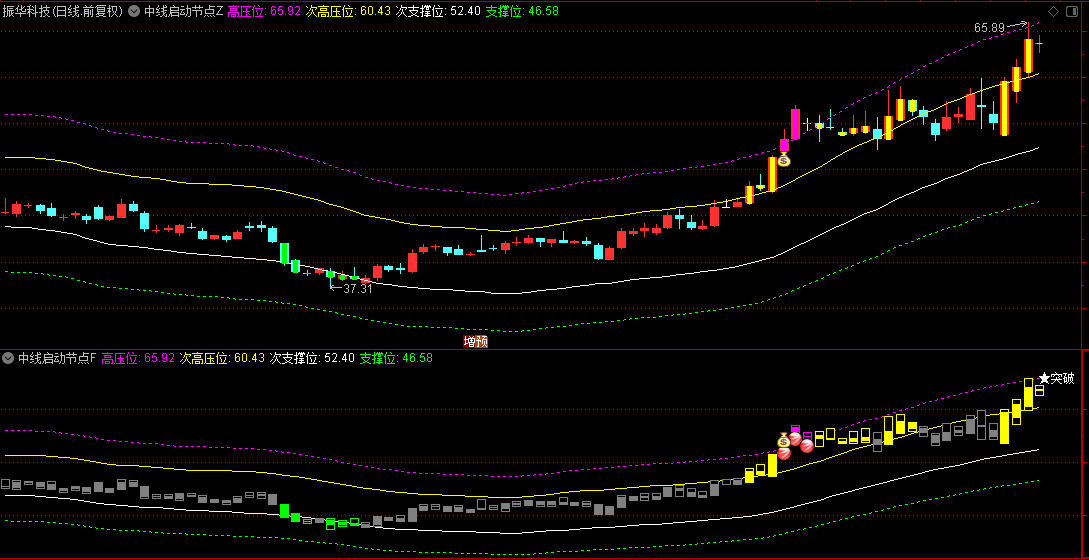Open the 增预 badge on the time axis
The image size is (1089, 560).
coord(475,341)
